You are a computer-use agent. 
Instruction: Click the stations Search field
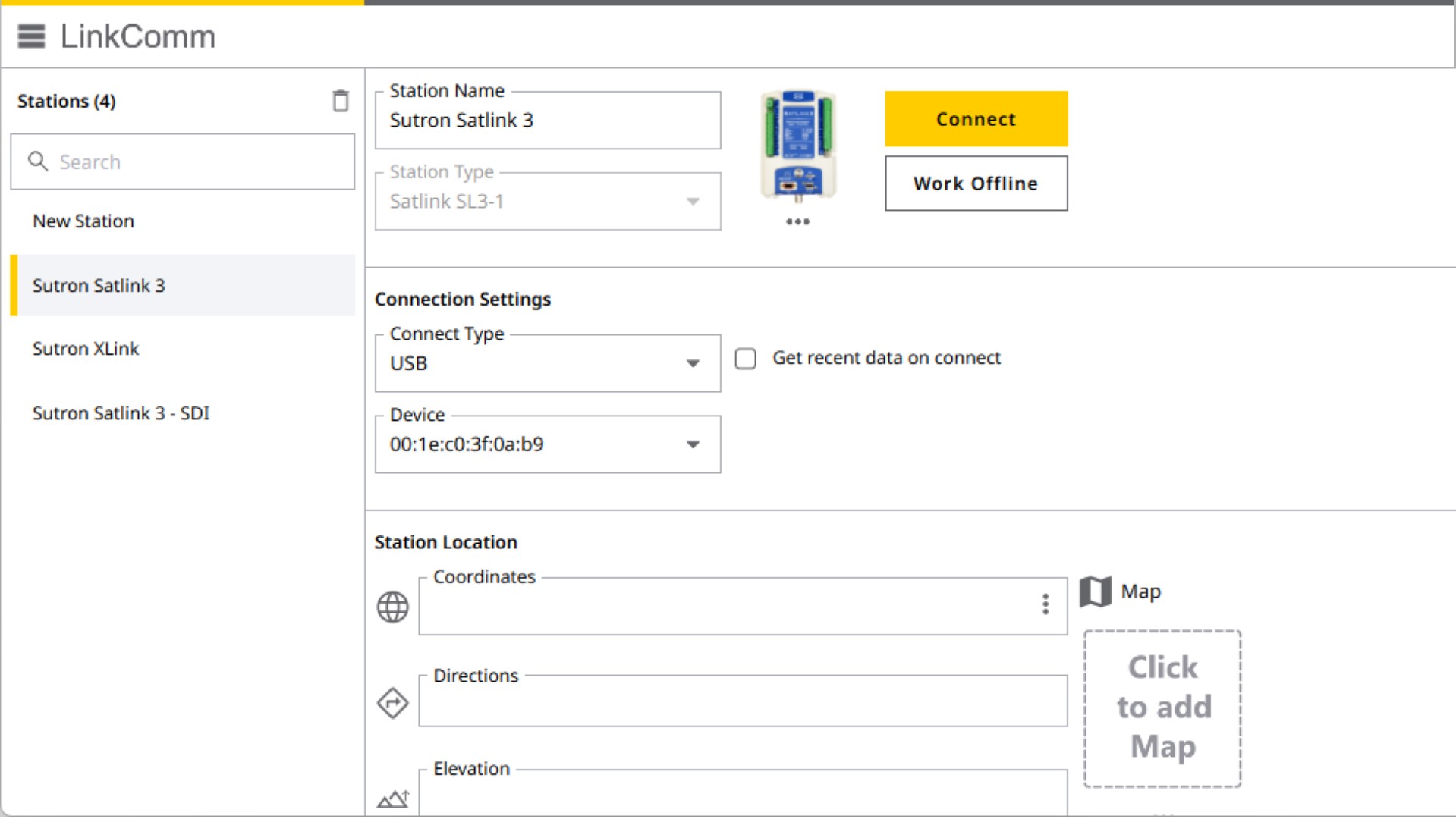click(183, 162)
